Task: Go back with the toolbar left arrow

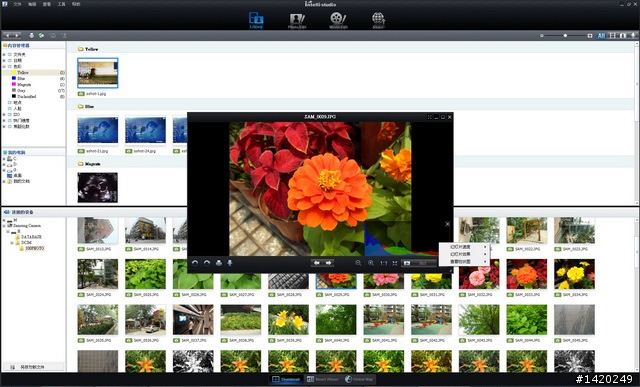Action: (7, 36)
